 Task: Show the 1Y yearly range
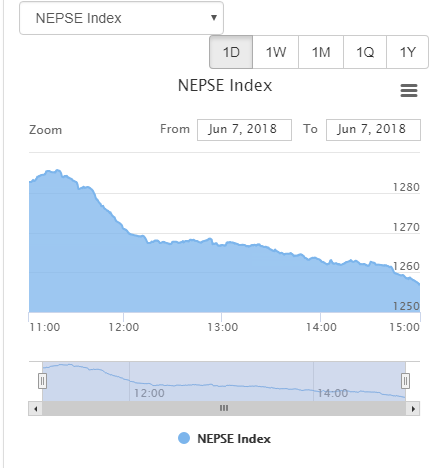[x=407, y=52]
